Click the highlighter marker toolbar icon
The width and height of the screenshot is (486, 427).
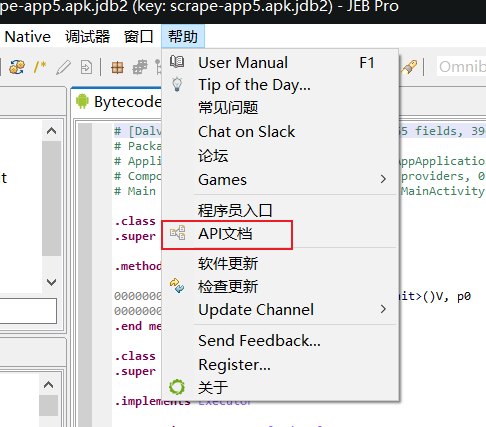point(409,67)
